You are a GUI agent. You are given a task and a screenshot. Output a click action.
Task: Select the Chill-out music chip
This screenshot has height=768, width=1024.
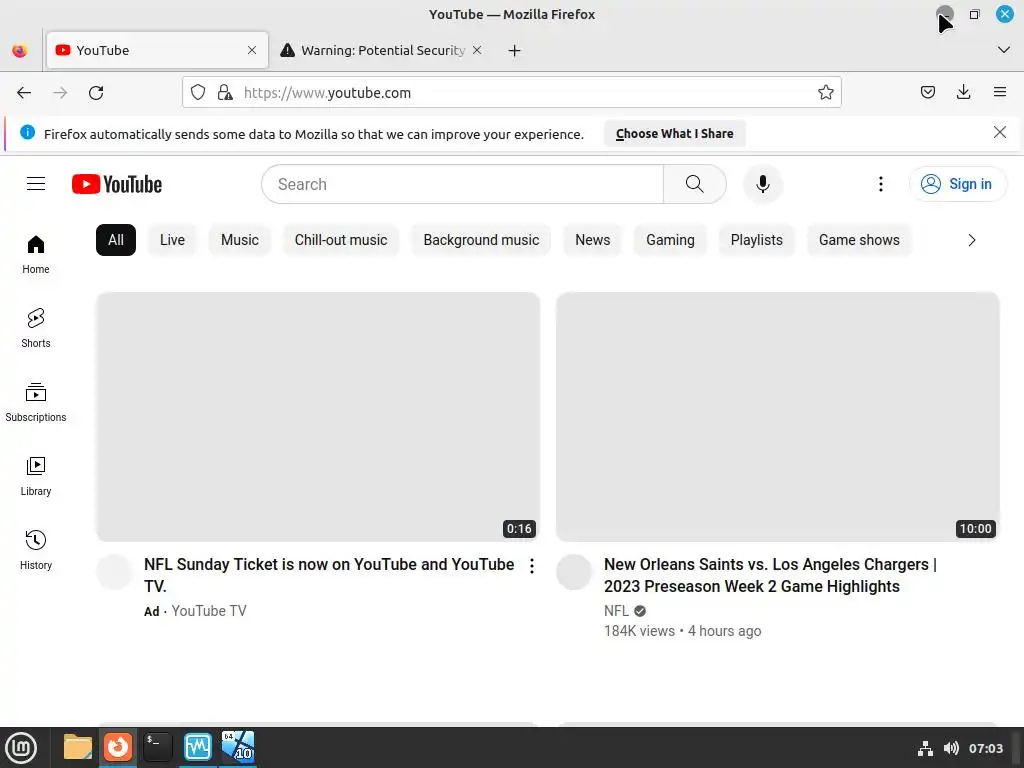pos(341,240)
